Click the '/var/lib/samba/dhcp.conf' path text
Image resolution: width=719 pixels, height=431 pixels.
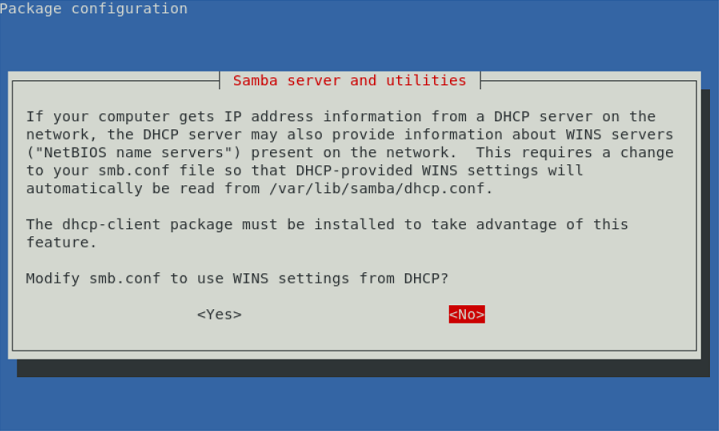381,188
